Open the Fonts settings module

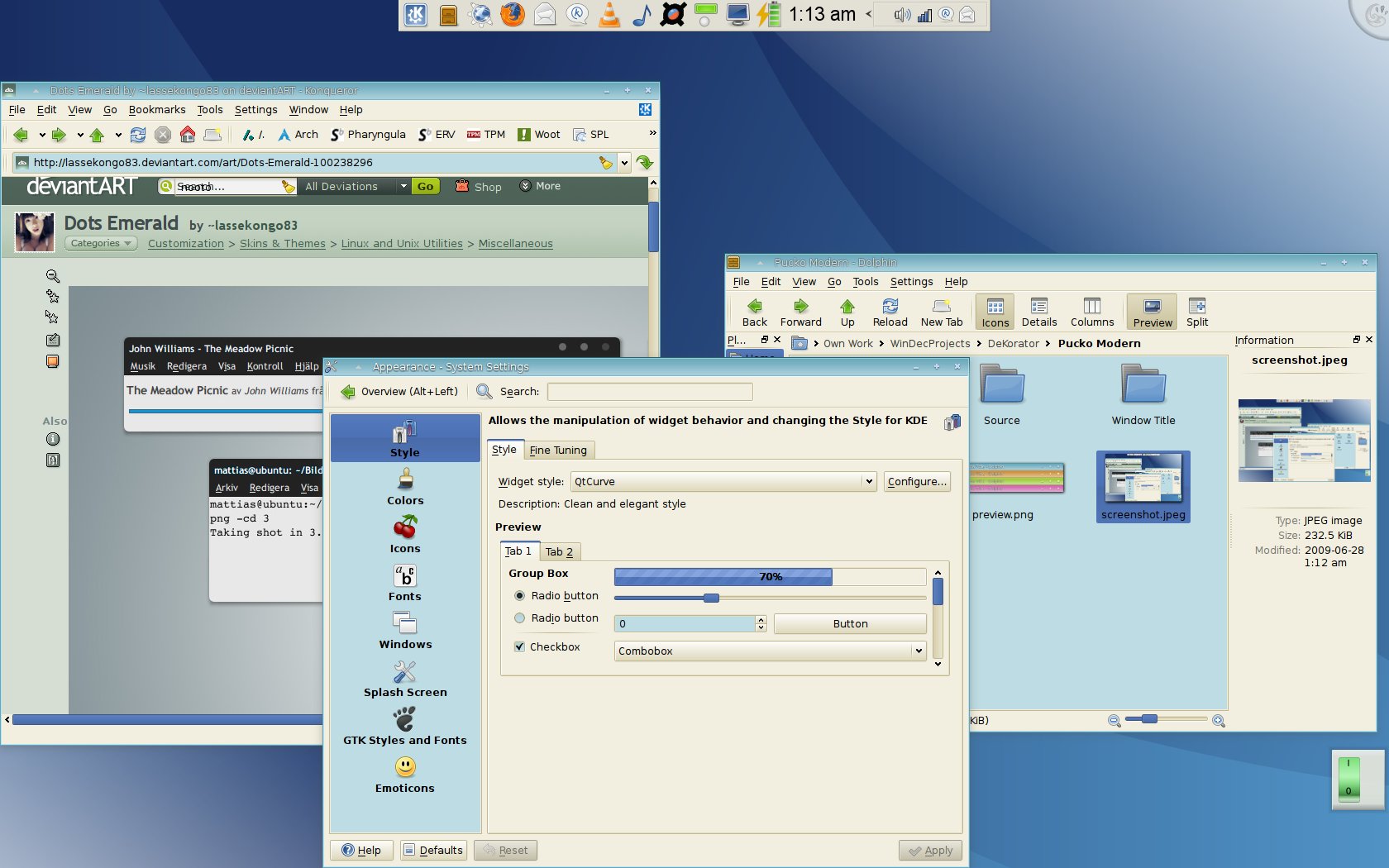tap(405, 582)
